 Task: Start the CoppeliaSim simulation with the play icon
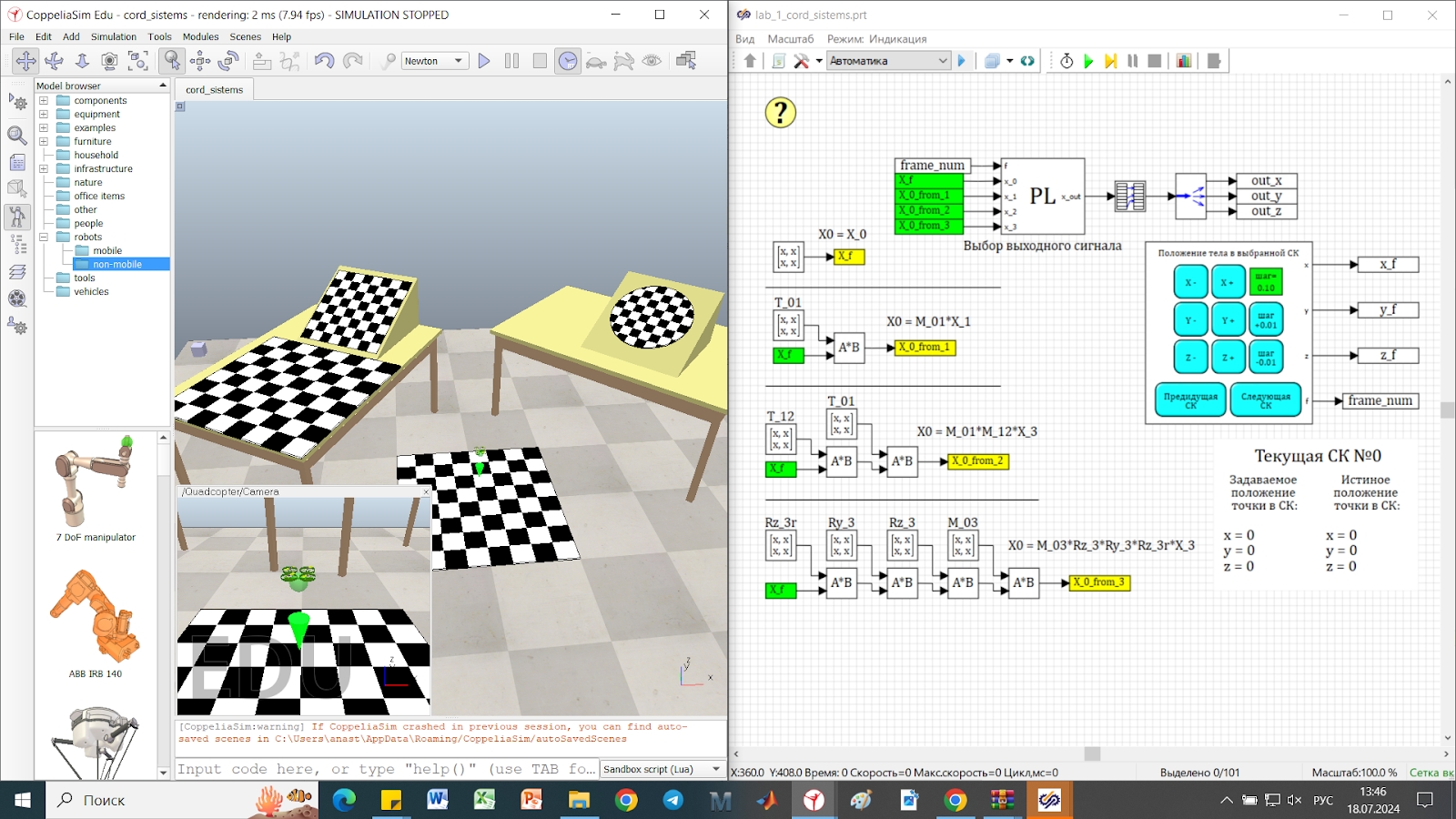point(484,61)
